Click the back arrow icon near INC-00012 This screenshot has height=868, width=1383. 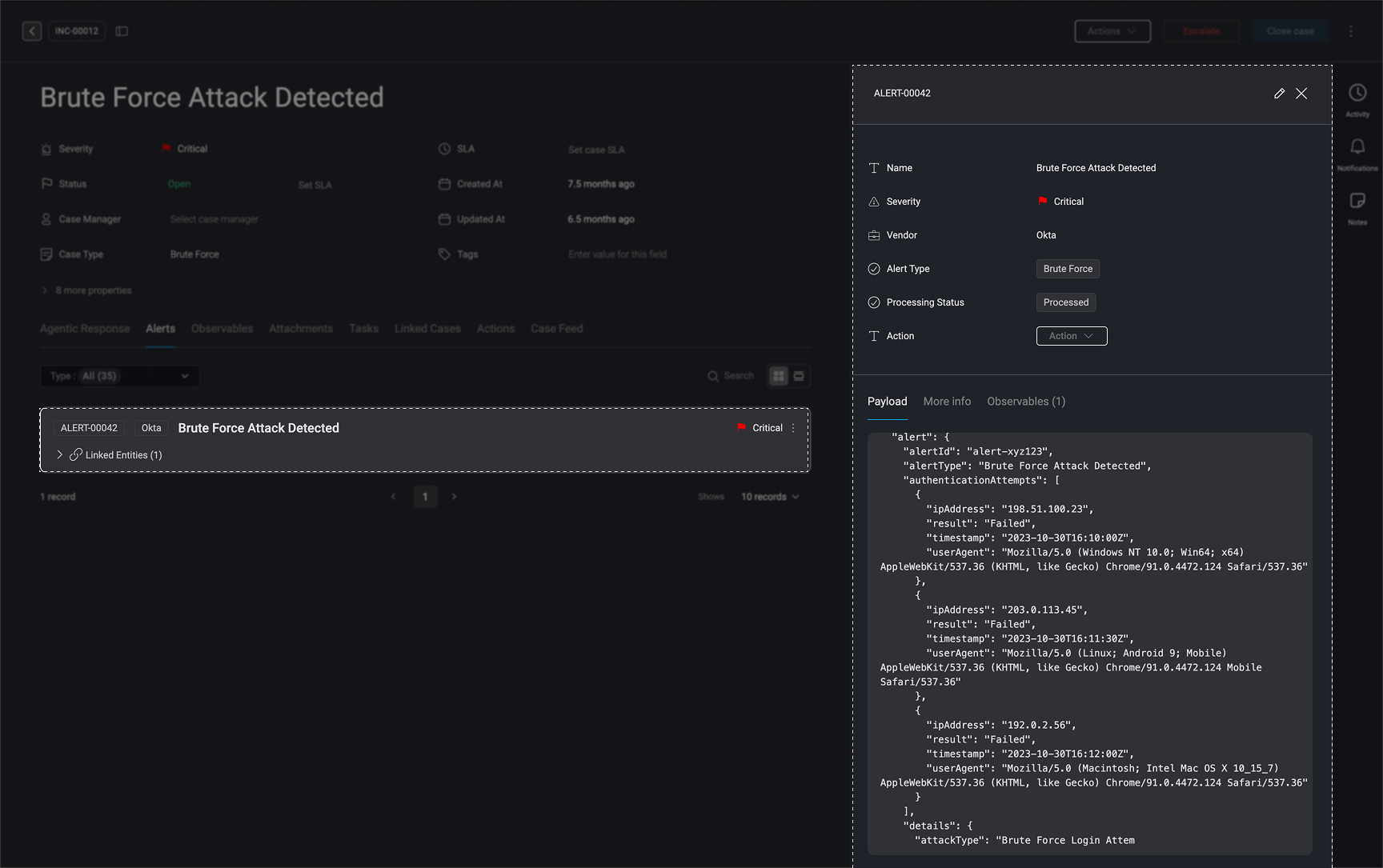(32, 31)
